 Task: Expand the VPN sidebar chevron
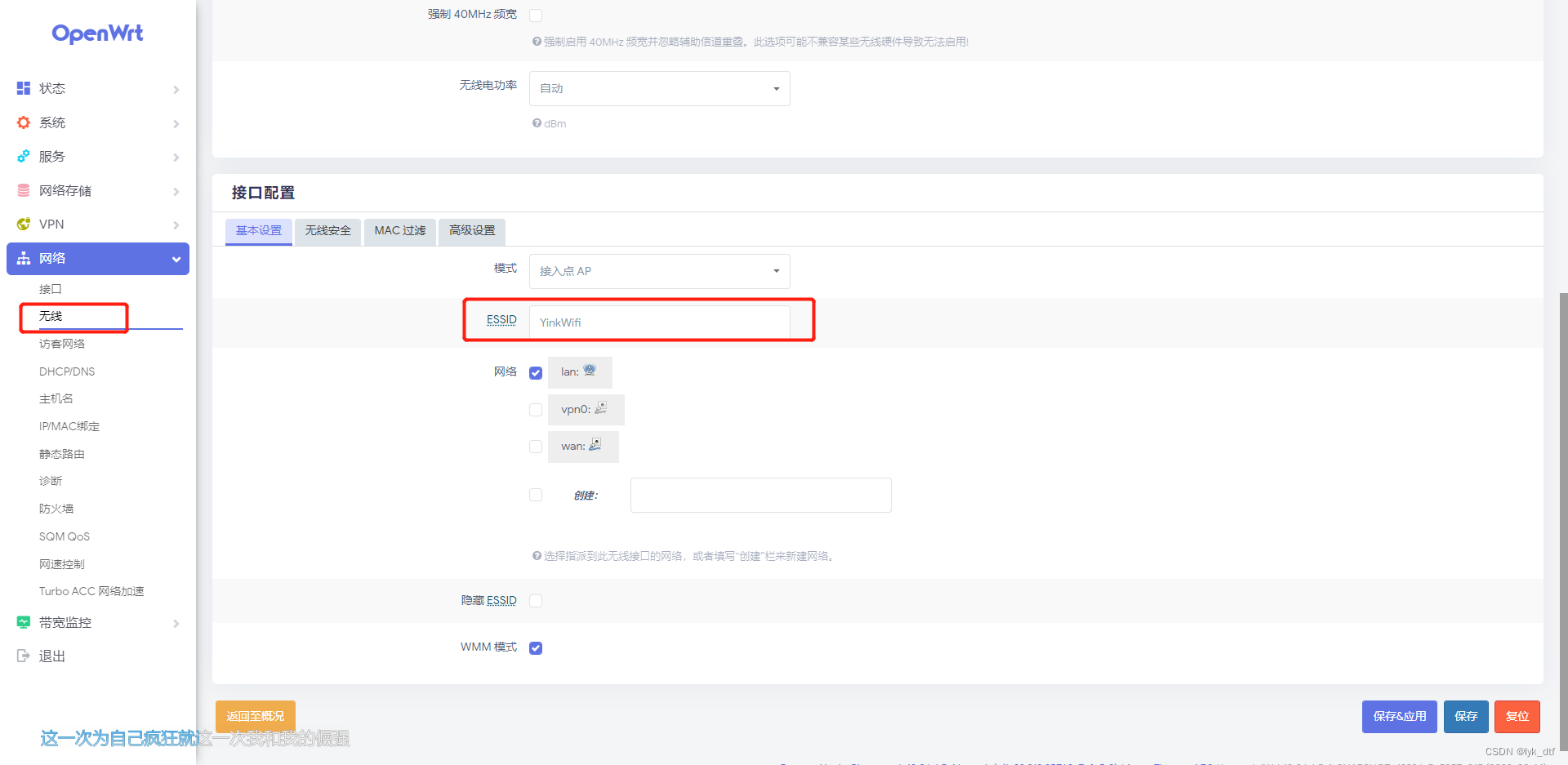(176, 225)
